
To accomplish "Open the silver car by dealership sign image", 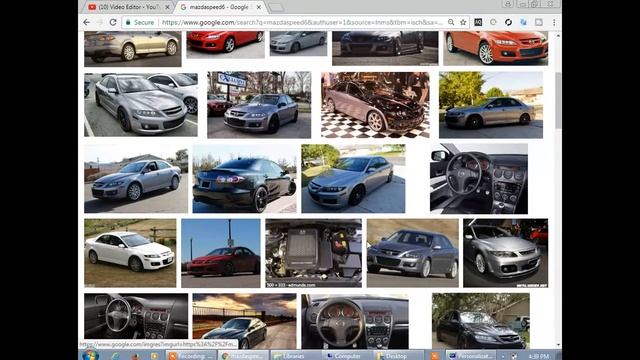I will [x=259, y=105].
